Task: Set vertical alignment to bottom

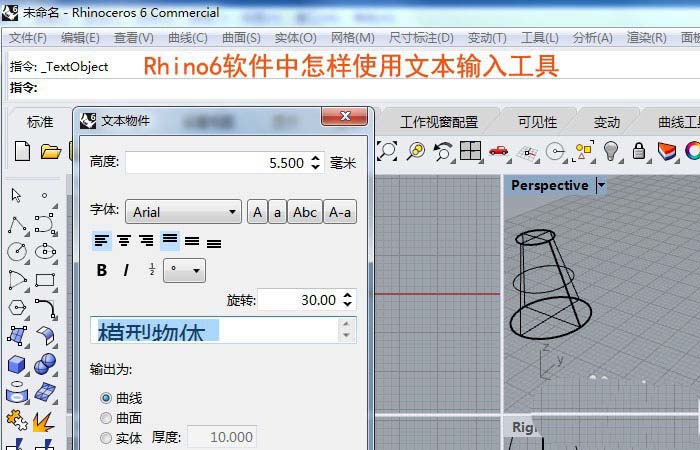Action: [x=214, y=243]
